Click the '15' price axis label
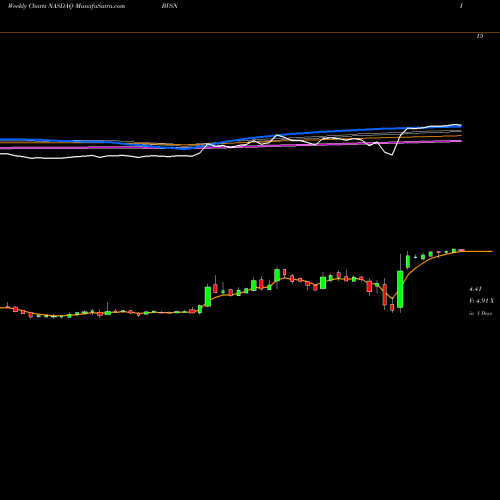The width and height of the screenshot is (500, 500). [480, 36]
